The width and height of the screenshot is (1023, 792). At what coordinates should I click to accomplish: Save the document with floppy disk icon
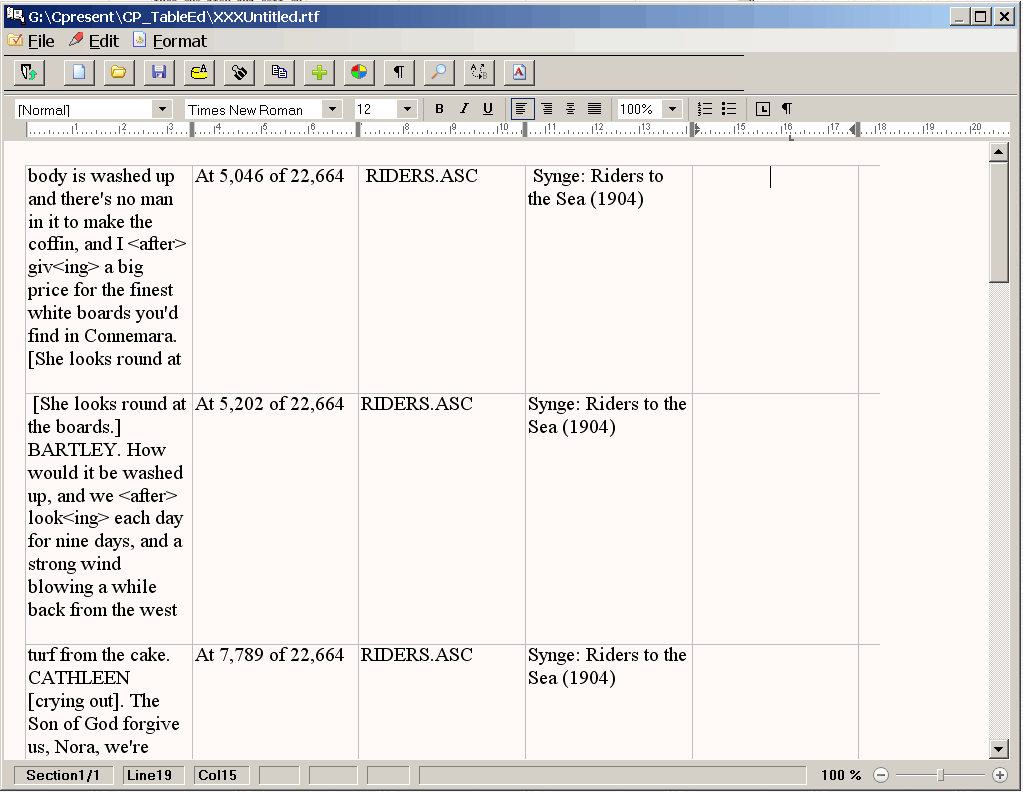click(x=158, y=72)
